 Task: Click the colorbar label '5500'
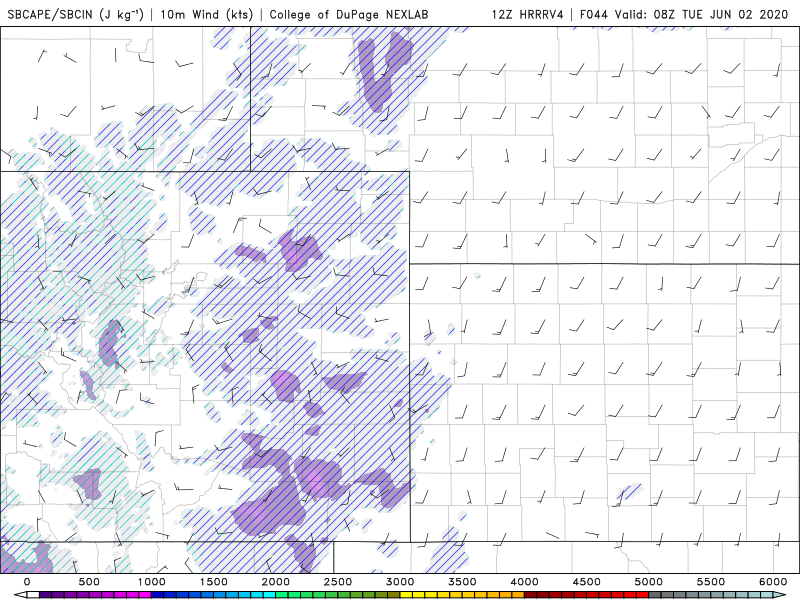tap(711, 582)
